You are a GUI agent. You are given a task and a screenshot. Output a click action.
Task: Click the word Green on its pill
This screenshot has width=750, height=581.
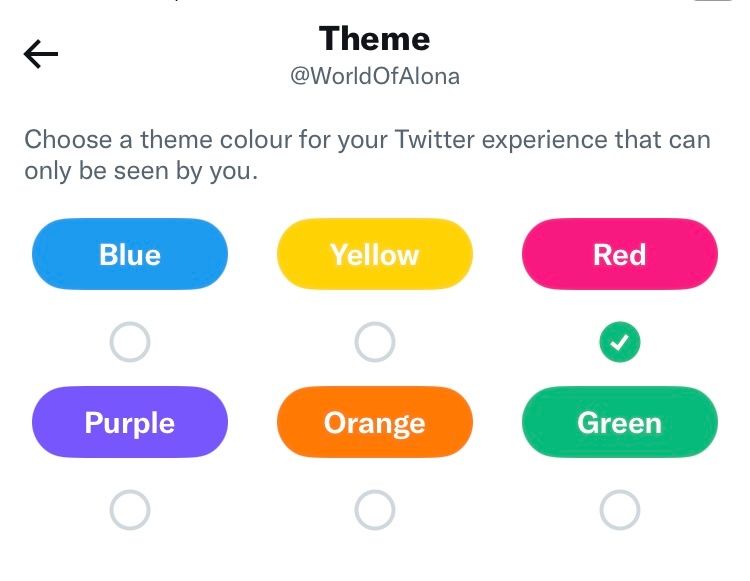point(620,423)
